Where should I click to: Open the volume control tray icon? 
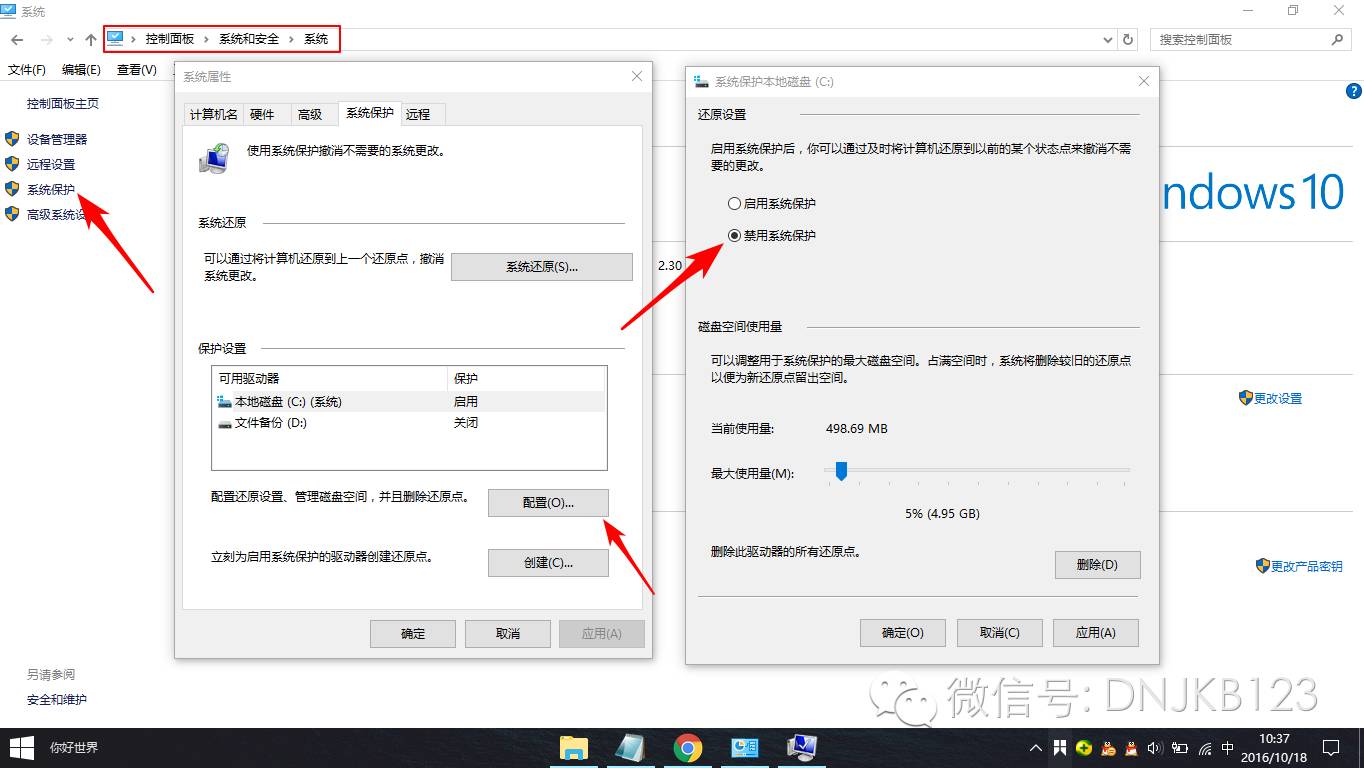tap(1155, 748)
